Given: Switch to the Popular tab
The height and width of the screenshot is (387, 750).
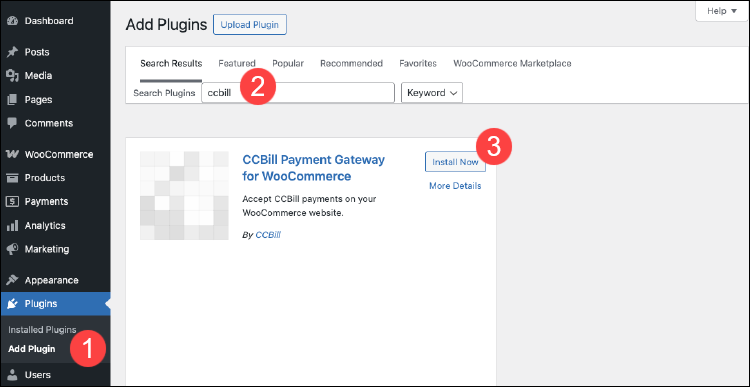Looking at the screenshot, I should 288,64.
